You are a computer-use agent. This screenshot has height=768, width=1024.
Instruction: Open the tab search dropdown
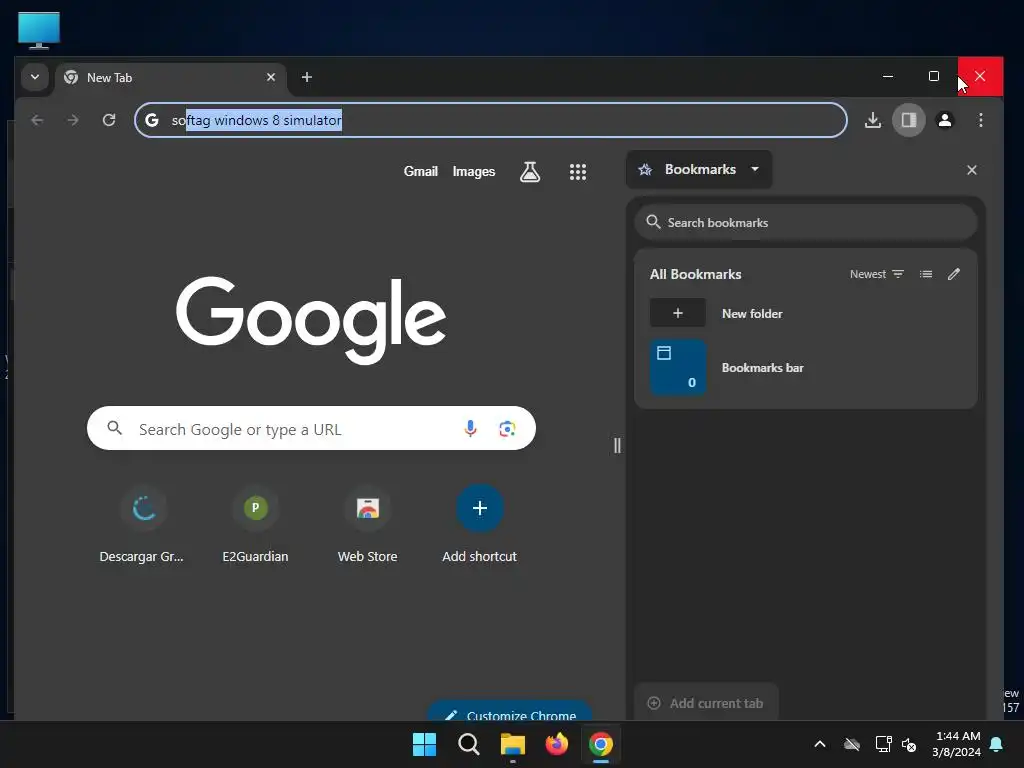click(35, 77)
